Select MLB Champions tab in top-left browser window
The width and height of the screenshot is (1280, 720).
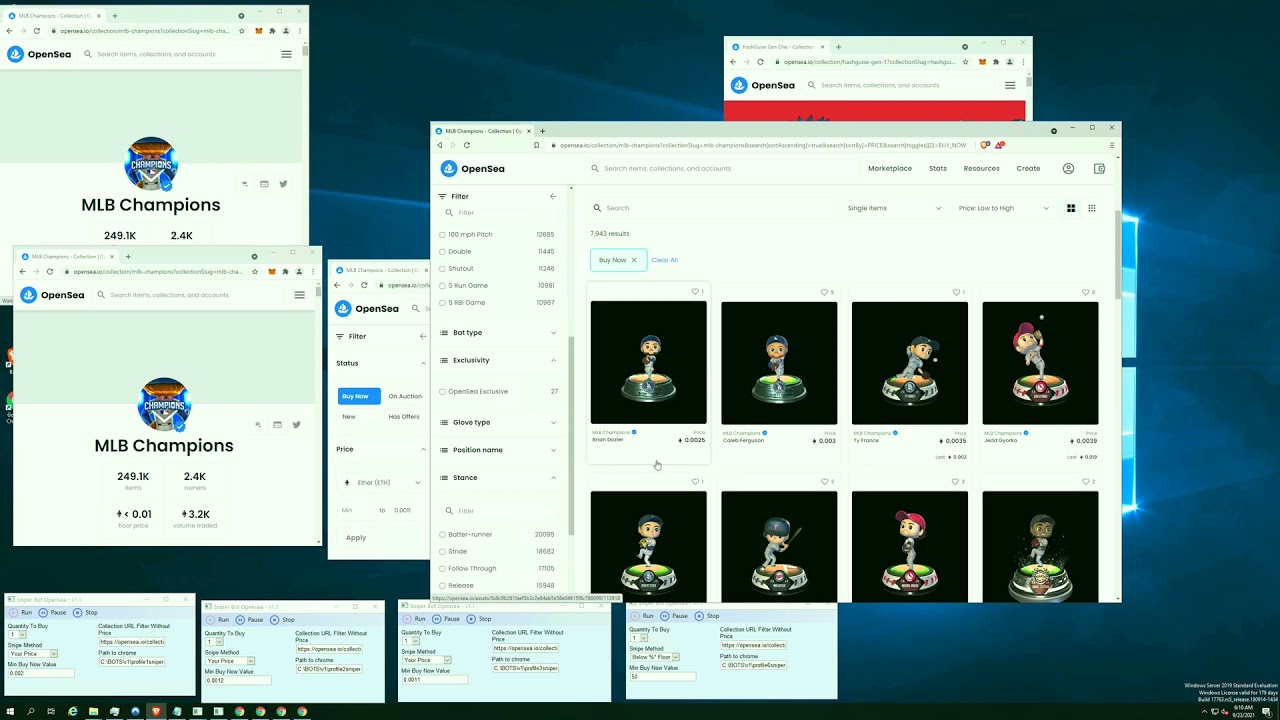pyautogui.click(x=53, y=16)
